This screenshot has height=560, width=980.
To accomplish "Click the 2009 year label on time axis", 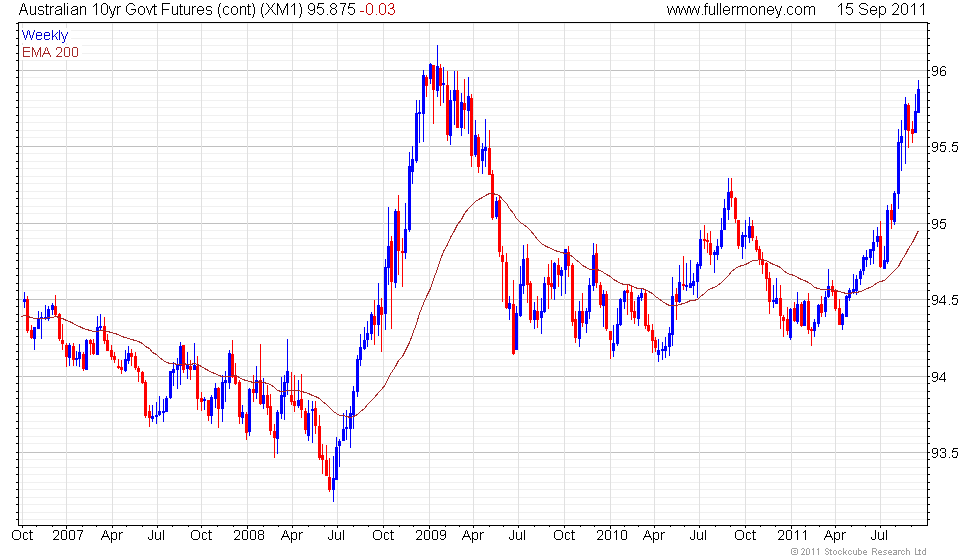I will pyautogui.click(x=431, y=536).
